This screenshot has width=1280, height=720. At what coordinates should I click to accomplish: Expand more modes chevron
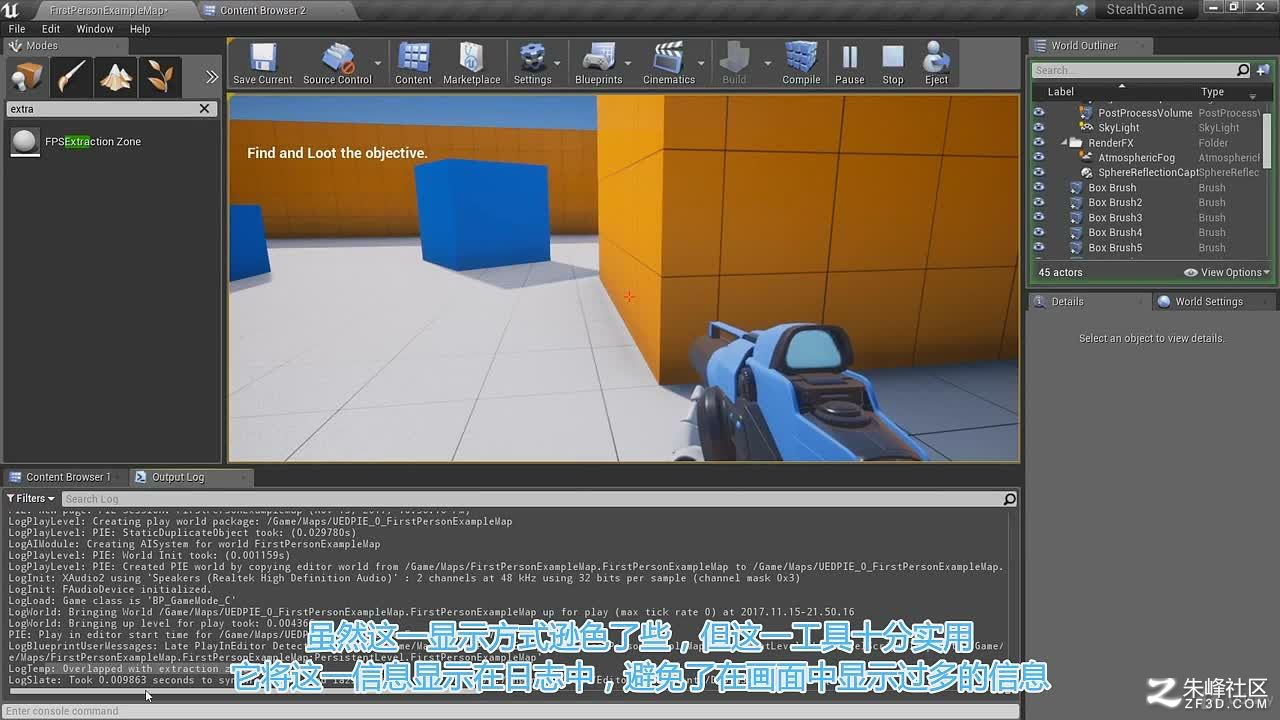(211, 77)
